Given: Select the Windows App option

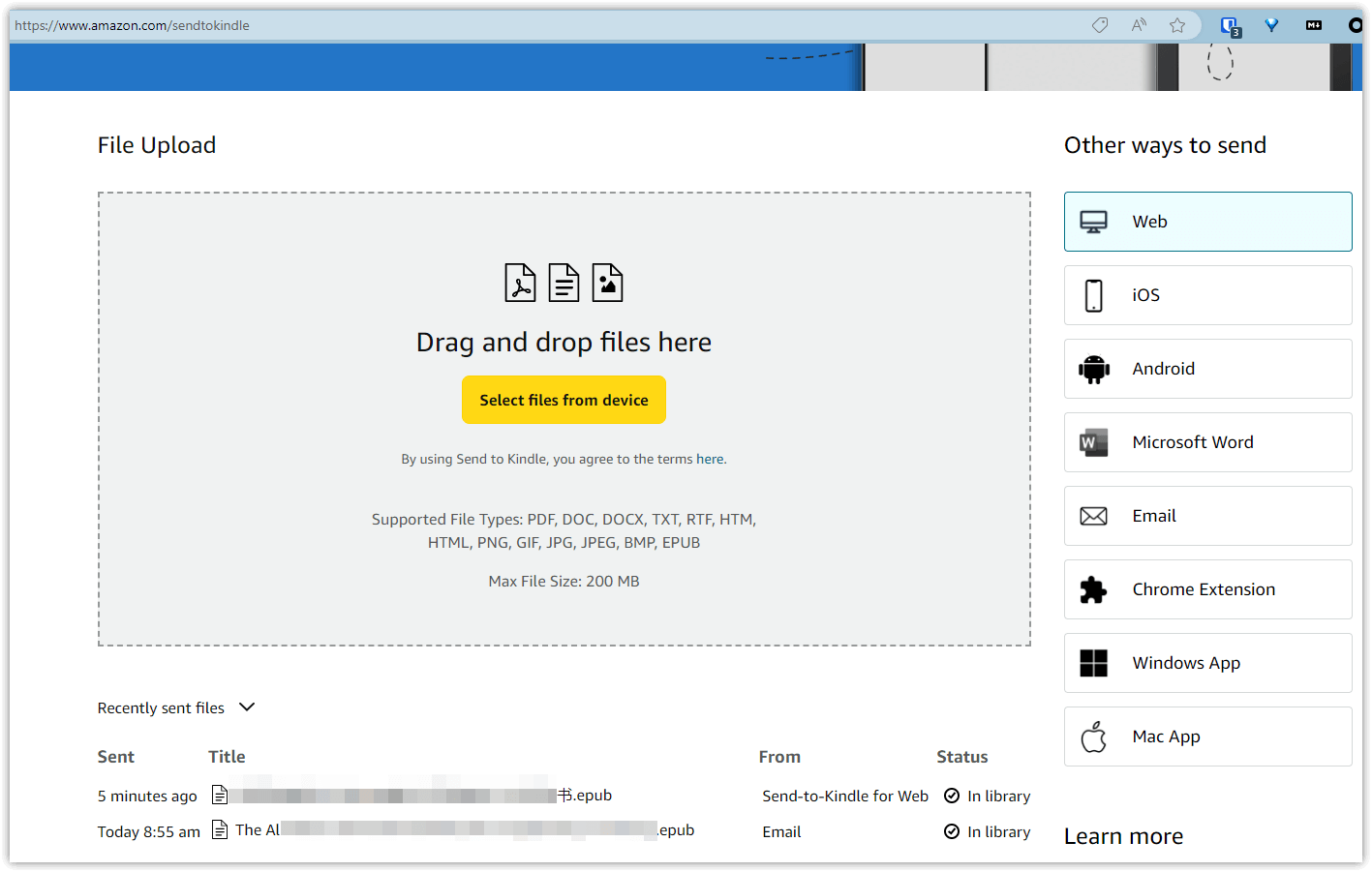Looking at the screenshot, I should pos(1207,663).
